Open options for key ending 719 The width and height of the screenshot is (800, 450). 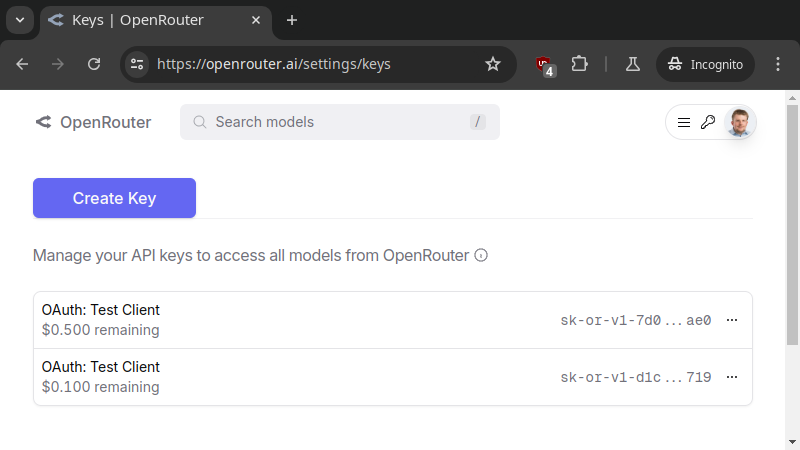point(731,377)
